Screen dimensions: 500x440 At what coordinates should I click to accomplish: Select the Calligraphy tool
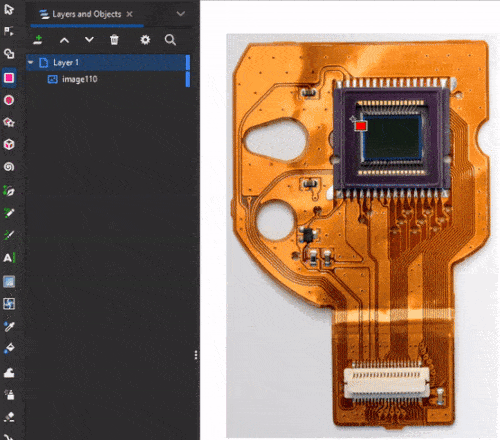click(9, 235)
